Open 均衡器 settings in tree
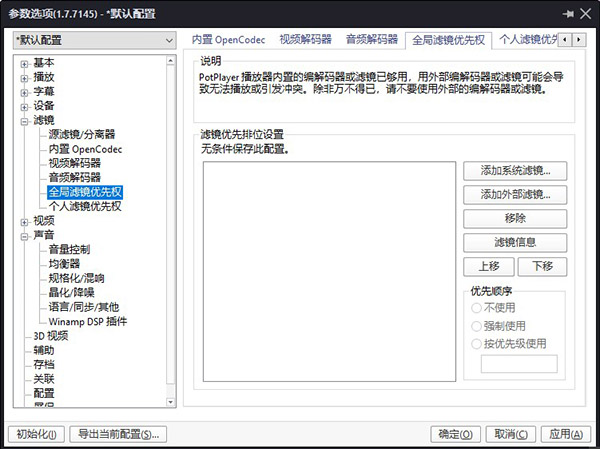The width and height of the screenshot is (600, 449). coord(64,264)
